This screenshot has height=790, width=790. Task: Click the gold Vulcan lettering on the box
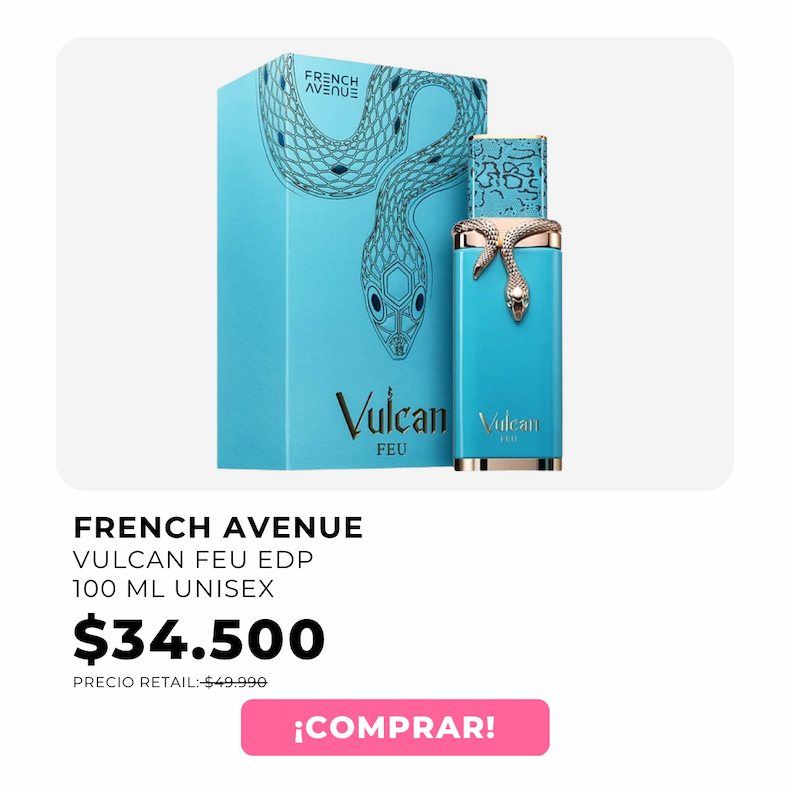pyautogui.click(x=391, y=414)
